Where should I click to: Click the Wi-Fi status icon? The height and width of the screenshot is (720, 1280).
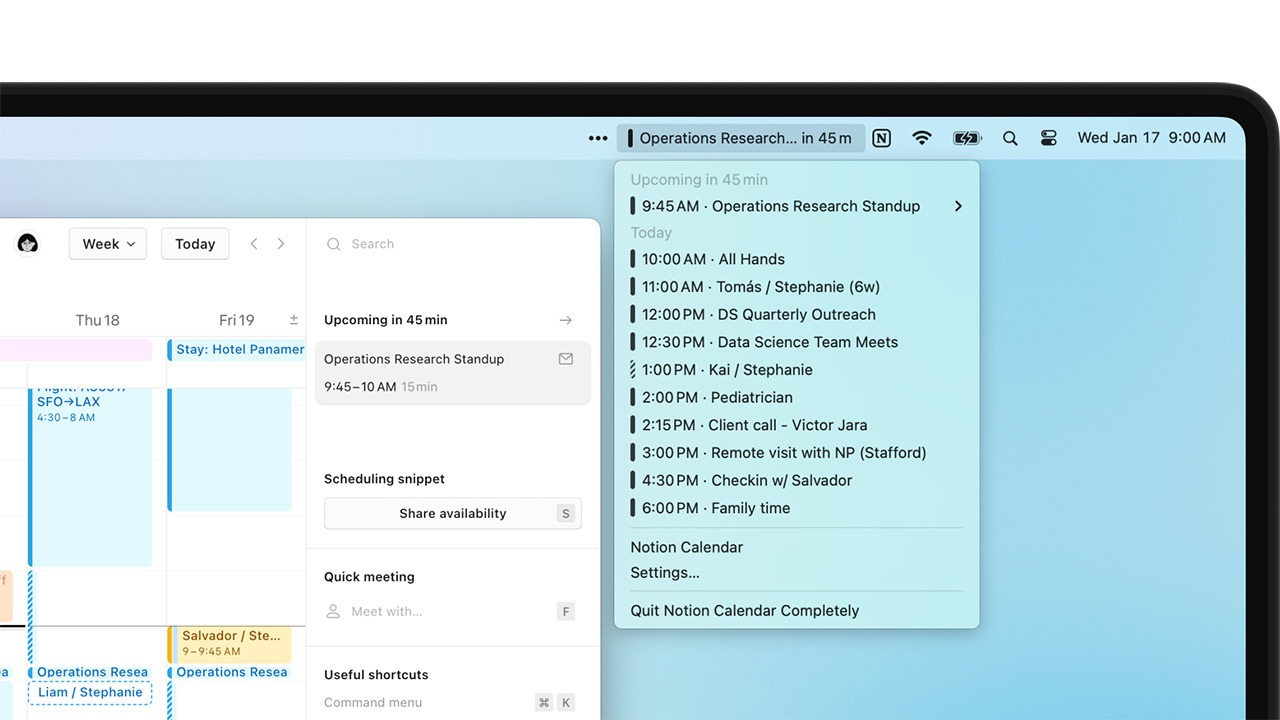pyautogui.click(x=921, y=137)
